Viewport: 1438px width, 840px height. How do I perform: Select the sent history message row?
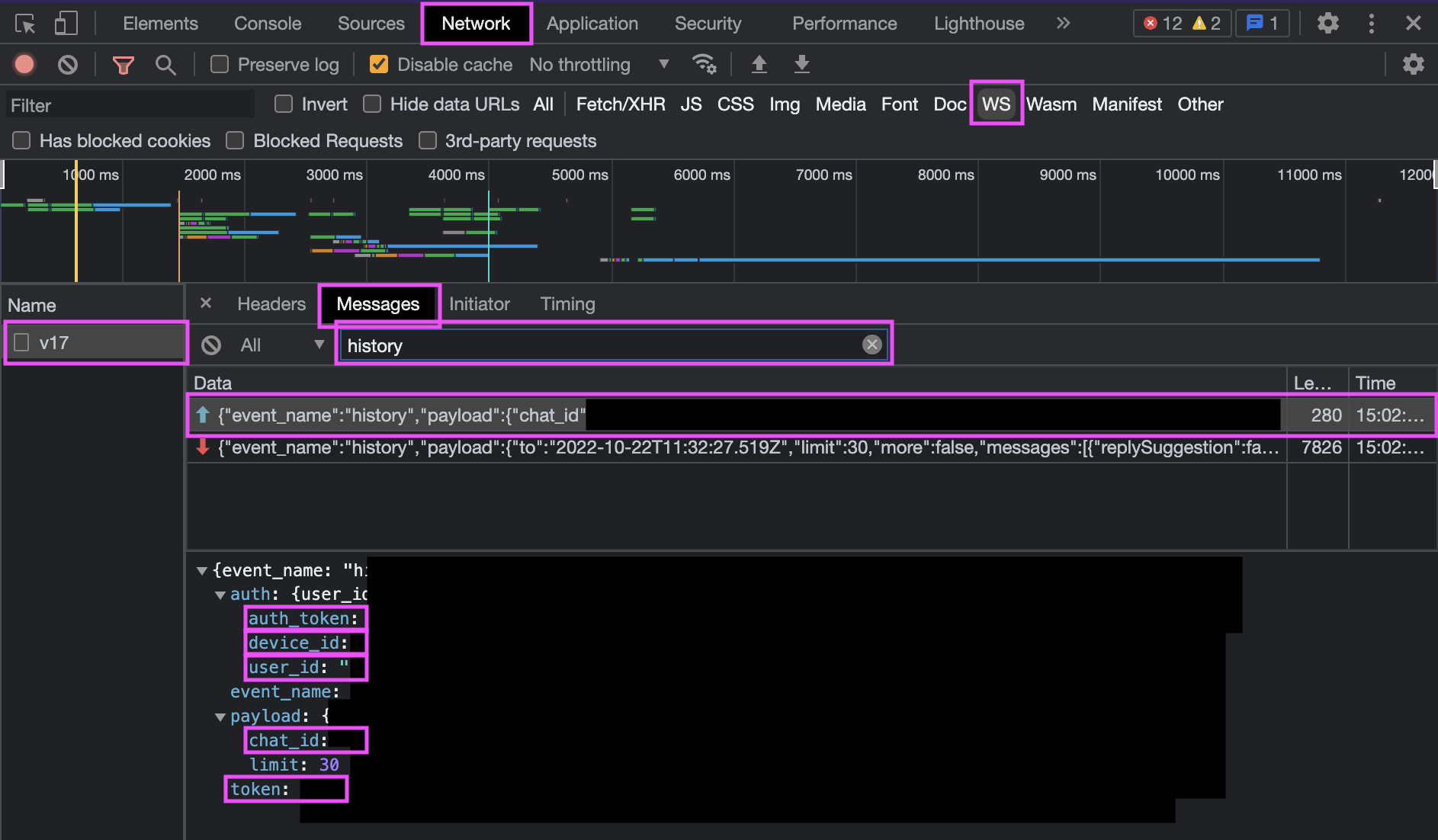click(x=811, y=415)
